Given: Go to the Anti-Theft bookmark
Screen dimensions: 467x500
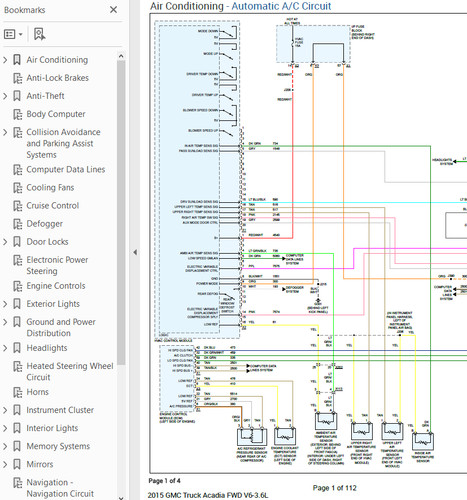Looking at the screenshot, I should (45, 96).
